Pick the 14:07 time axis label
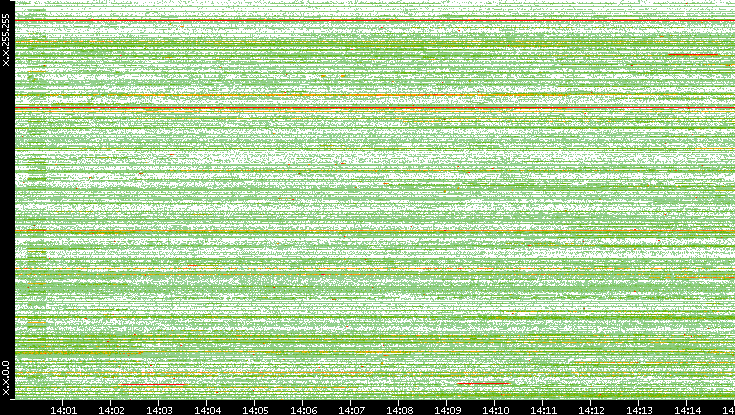This screenshot has height=415, width=735. coord(351,410)
